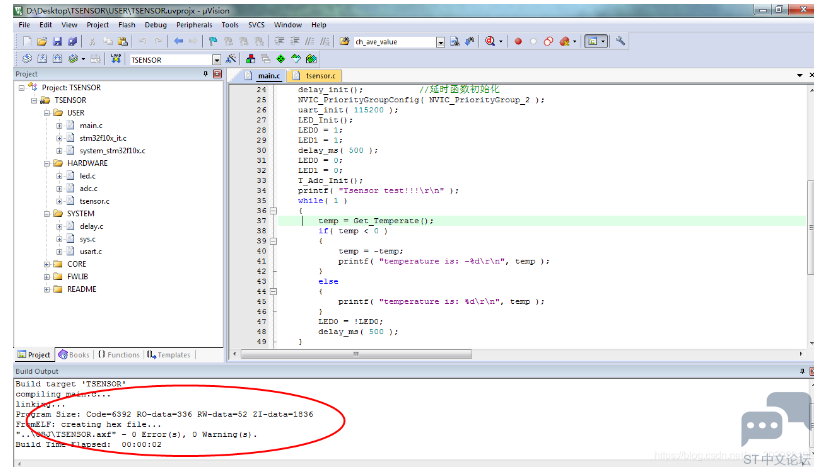This screenshot has height=475, width=820.
Task: Open the TSENSOR target dropdown
Action: coord(216,60)
